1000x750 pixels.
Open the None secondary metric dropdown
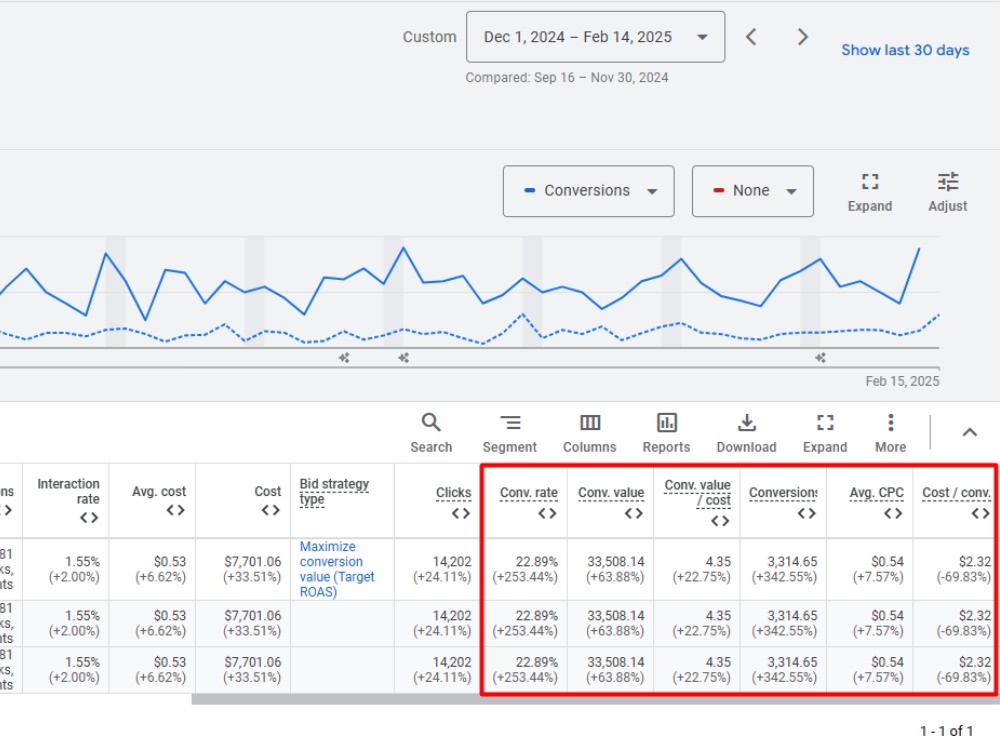pyautogui.click(x=753, y=191)
